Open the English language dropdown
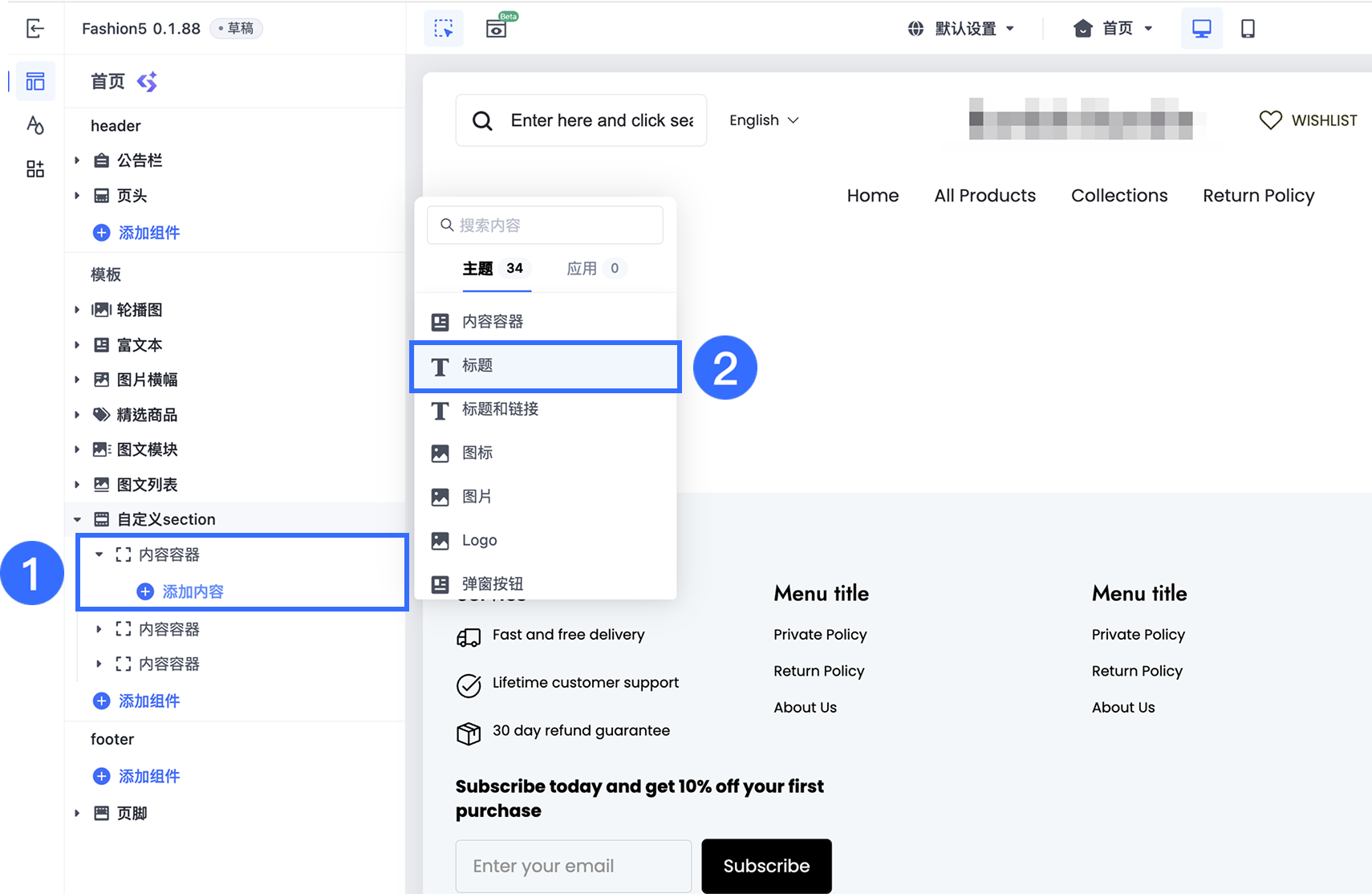Image resolution: width=1372 pixels, height=894 pixels. (764, 120)
